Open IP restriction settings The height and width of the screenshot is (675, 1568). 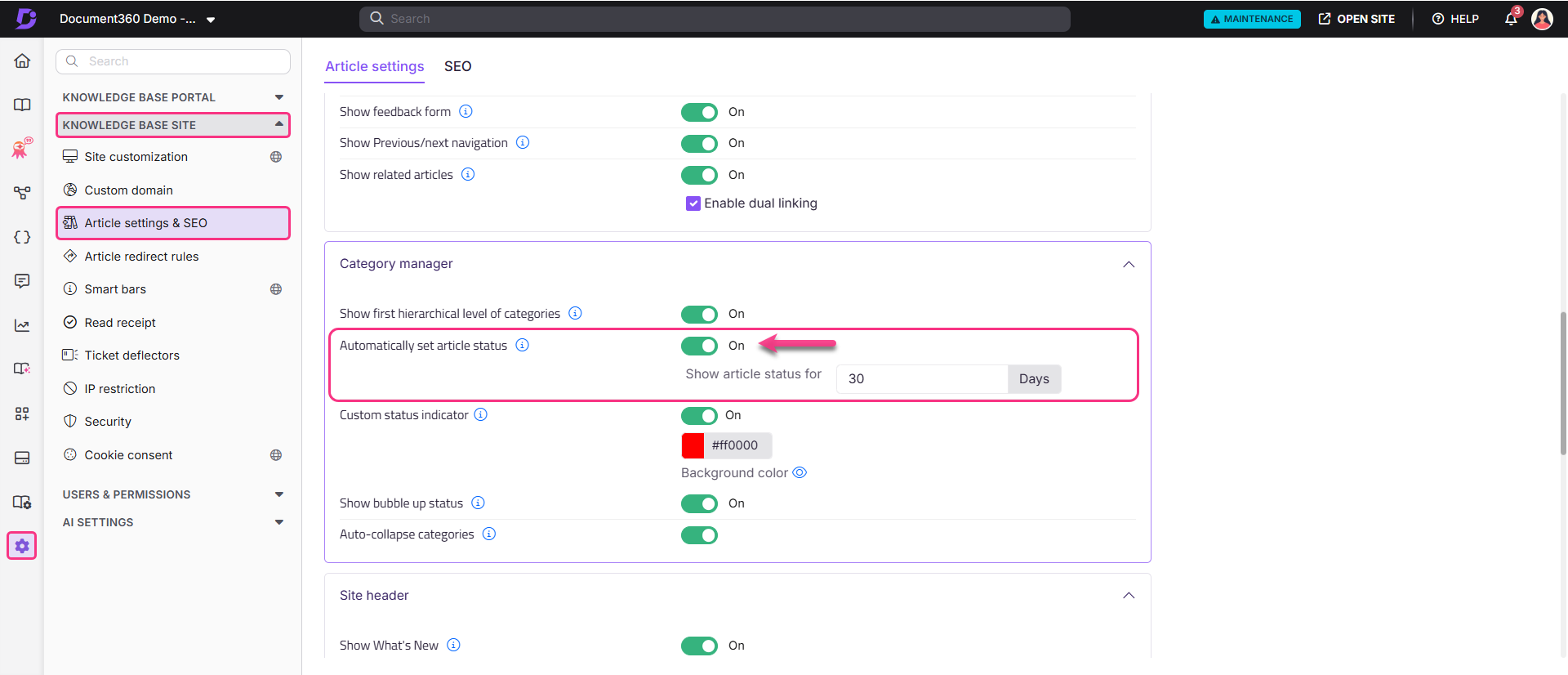tap(119, 389)
